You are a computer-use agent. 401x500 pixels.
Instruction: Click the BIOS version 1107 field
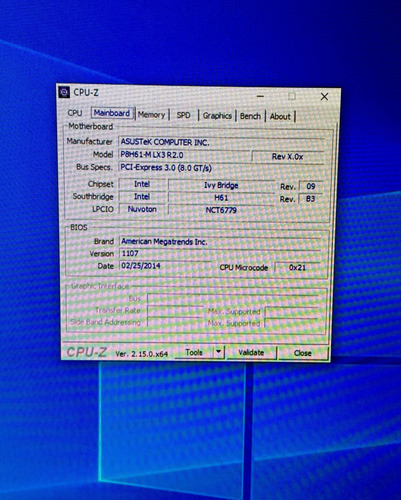pyautogui.click(x=220, y=254)
